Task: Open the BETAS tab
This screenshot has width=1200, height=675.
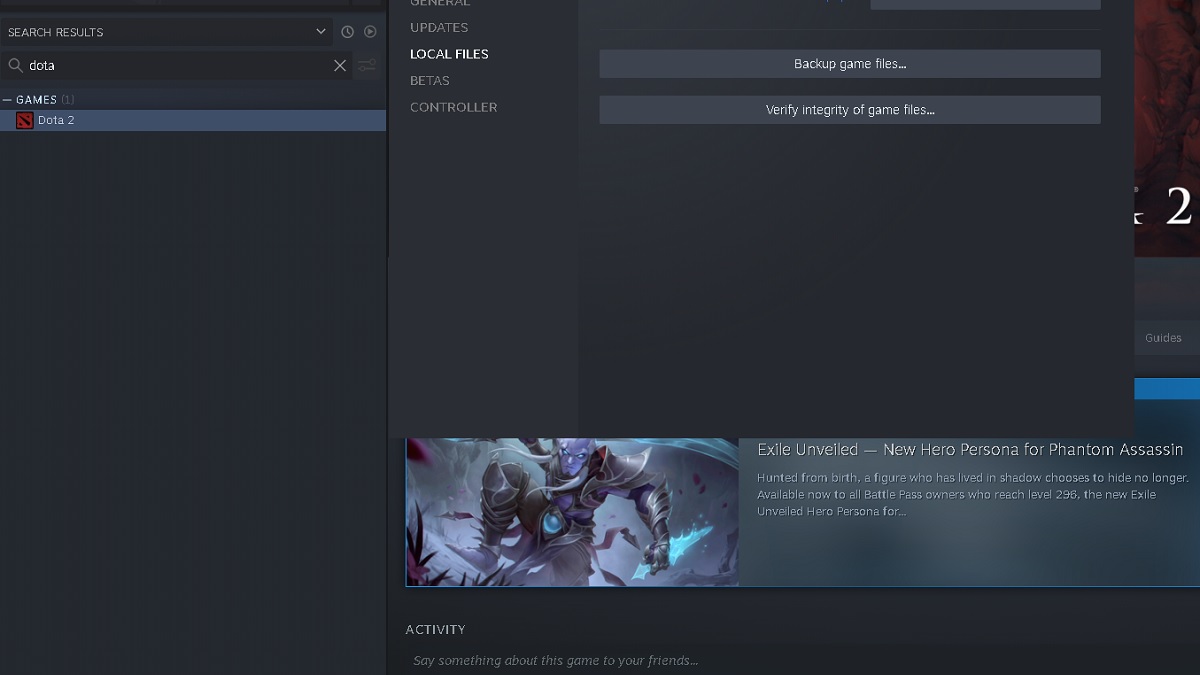Action: pyautogui.click(x=430, y=80)
